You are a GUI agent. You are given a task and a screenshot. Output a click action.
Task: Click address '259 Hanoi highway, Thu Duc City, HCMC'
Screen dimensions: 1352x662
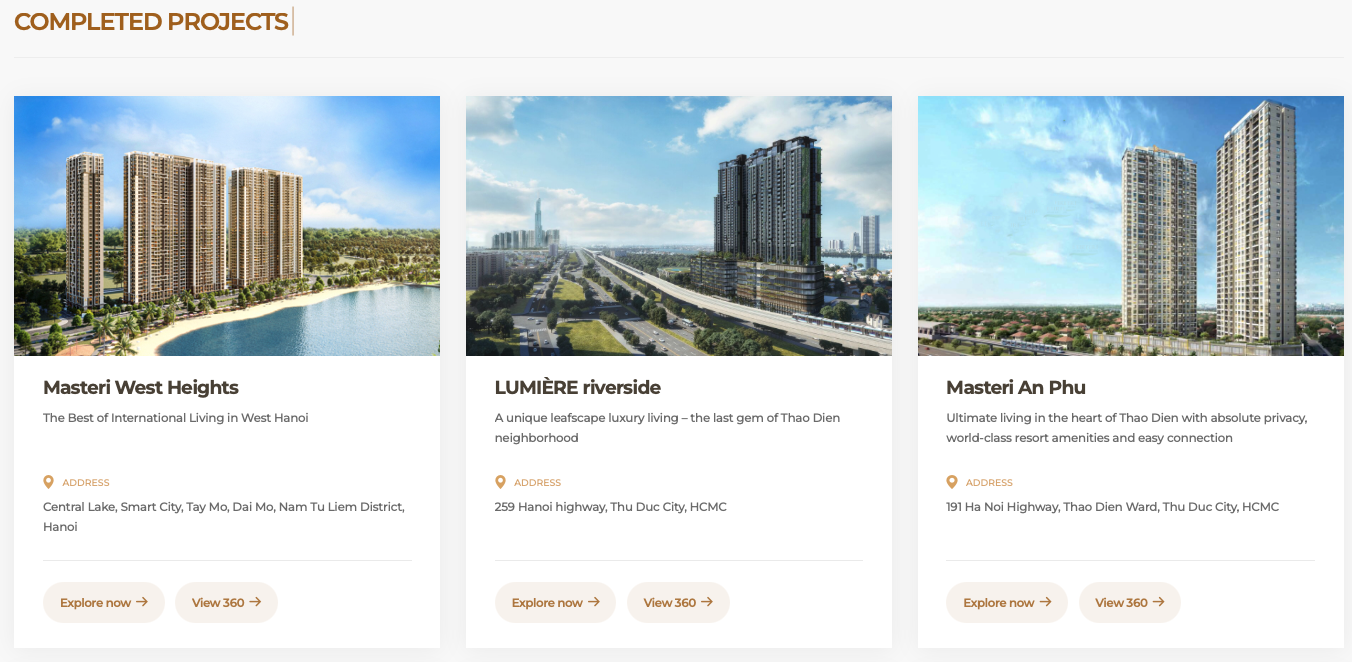point(611,507)
